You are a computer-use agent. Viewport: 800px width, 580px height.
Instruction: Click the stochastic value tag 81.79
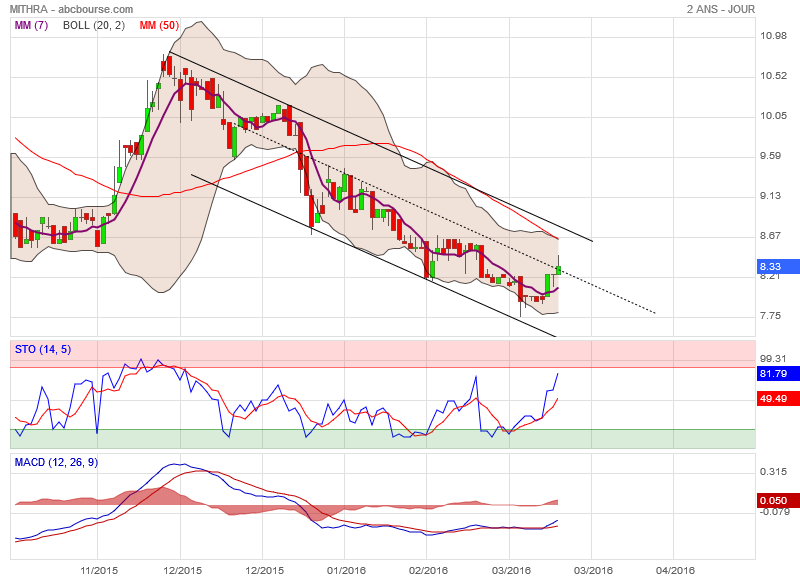click(779, 373)
